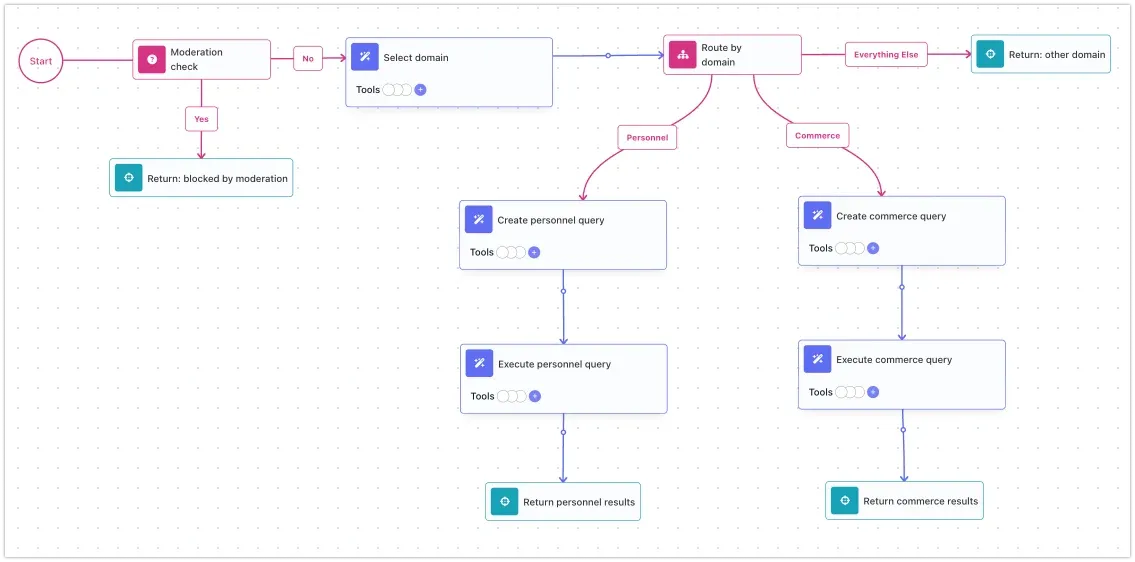Image resolution: width=1135 pixels, height=562 pixels.
Task: Click the Commerce branch label
Action: coord(817,135)
